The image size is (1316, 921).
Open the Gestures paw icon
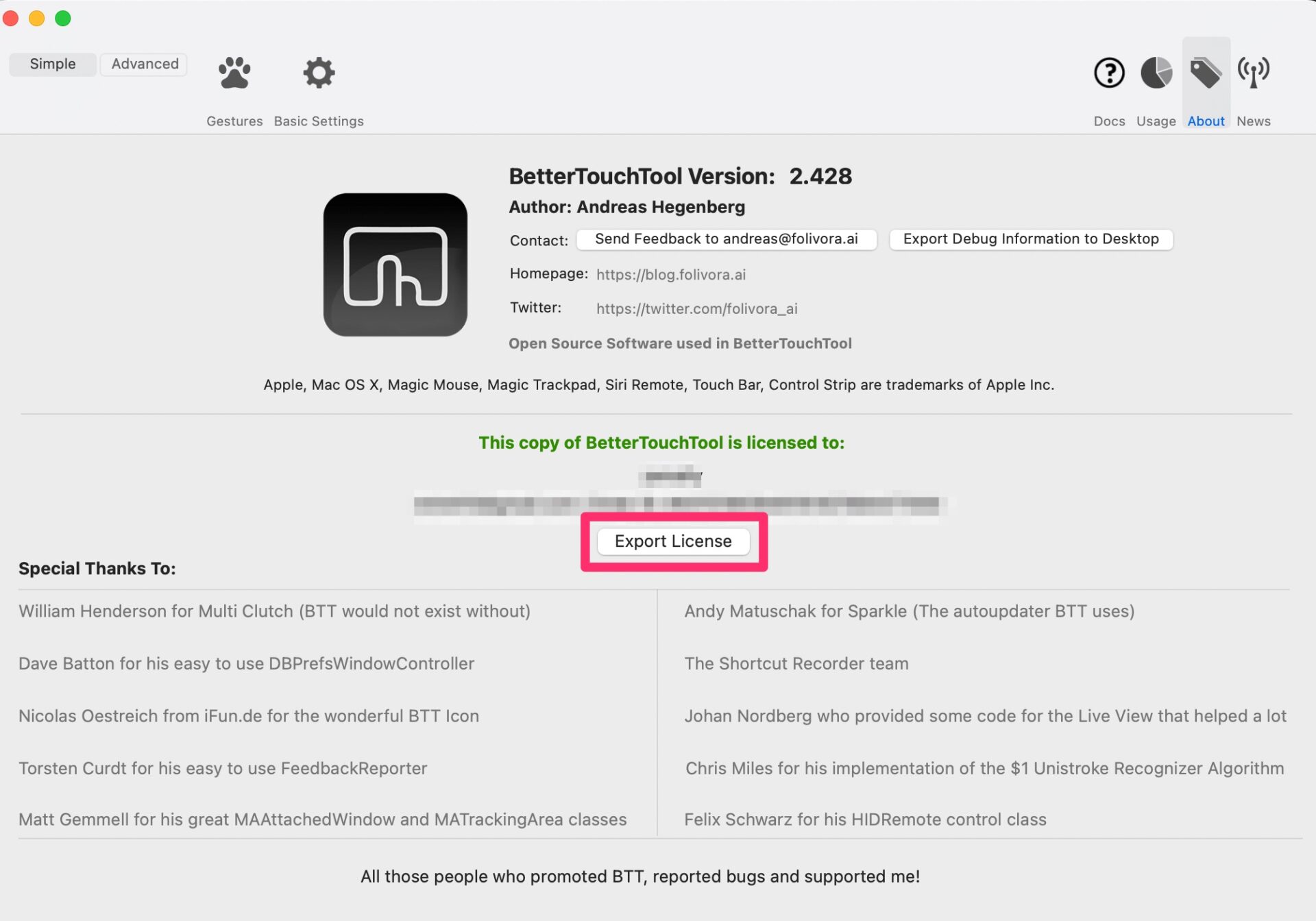coord(234,73)
